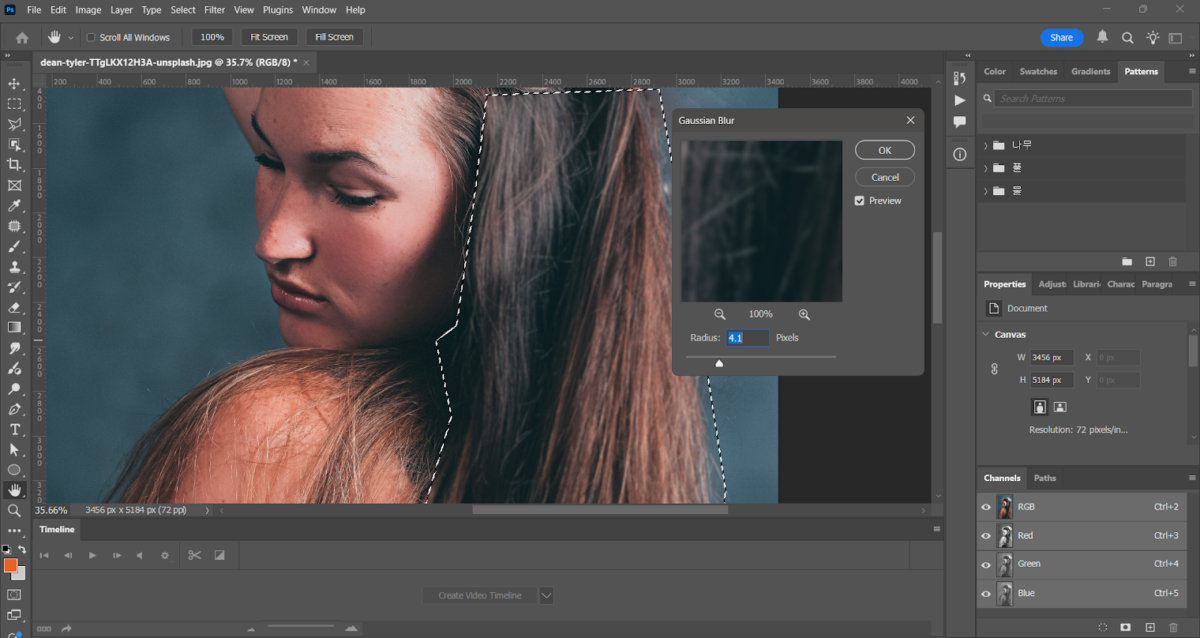1200x638 pixels.
Task: Click the Radius input field
Action: [748, 338]
